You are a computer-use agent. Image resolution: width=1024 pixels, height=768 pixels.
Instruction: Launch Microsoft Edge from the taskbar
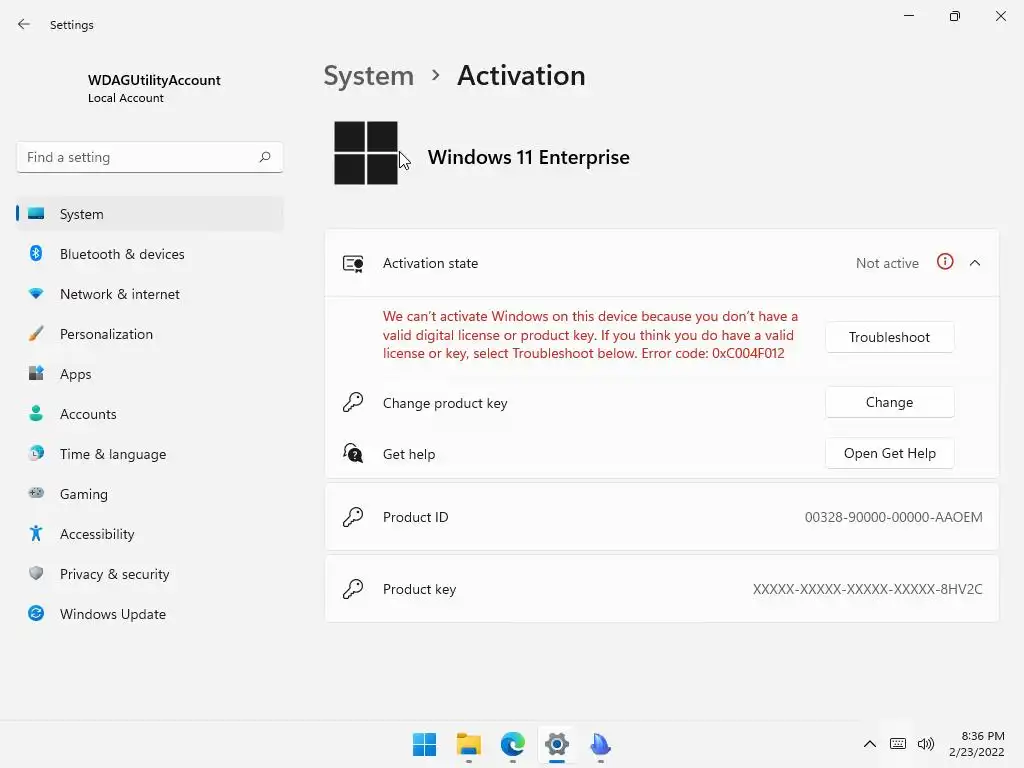[x=513, y=744]
